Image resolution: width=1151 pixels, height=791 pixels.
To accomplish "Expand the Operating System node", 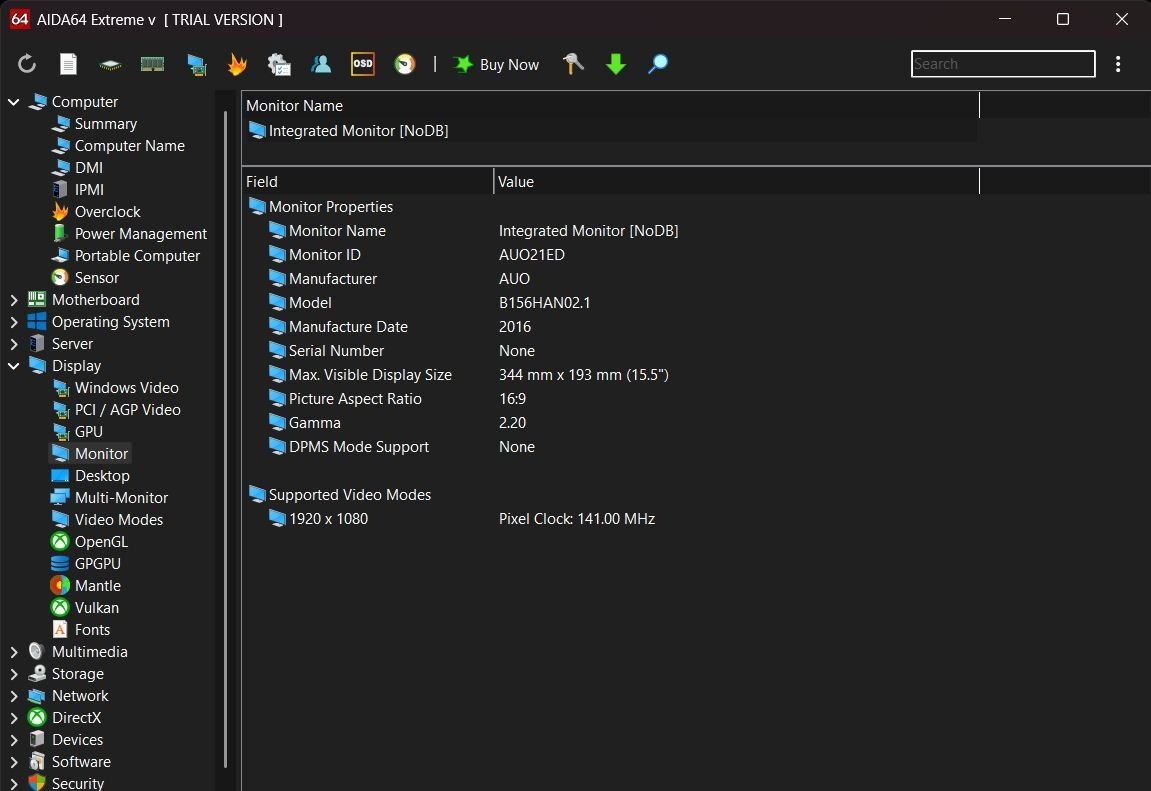I will pos(13,322).
